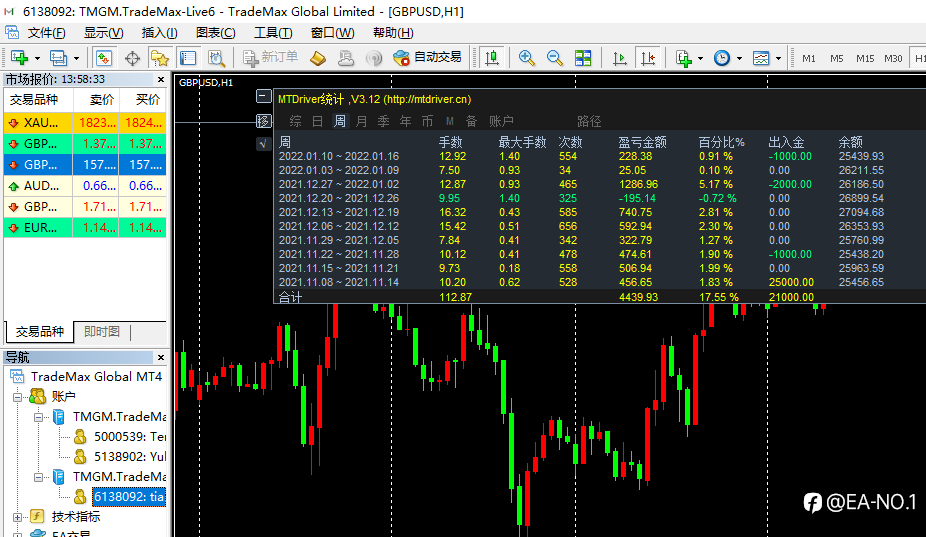Screen dimensions: 926x537
Task: Click the tile windows grid icon
Action: point(583,58)
